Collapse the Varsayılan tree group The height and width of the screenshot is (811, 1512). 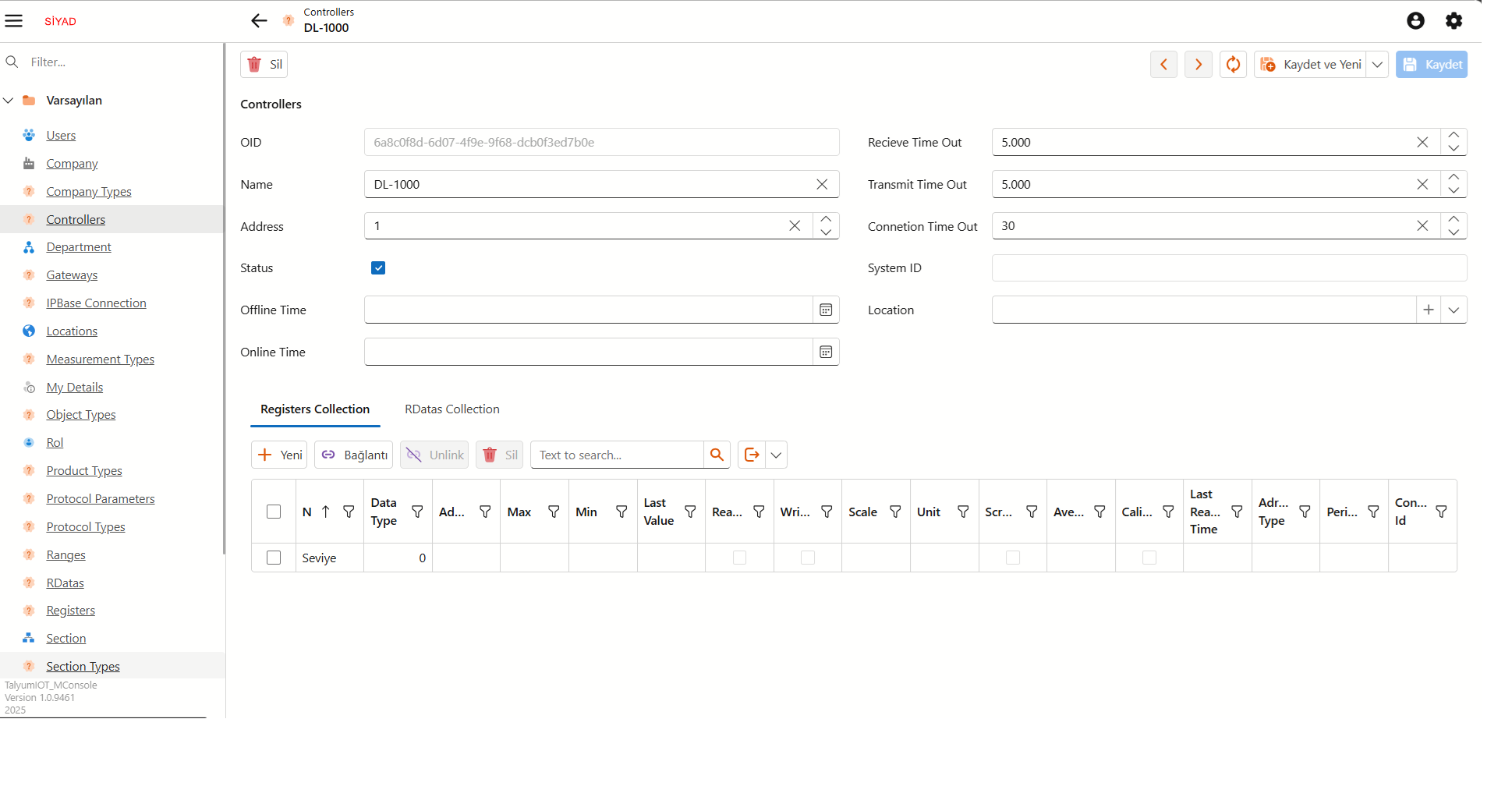click(x=9, y=101)
